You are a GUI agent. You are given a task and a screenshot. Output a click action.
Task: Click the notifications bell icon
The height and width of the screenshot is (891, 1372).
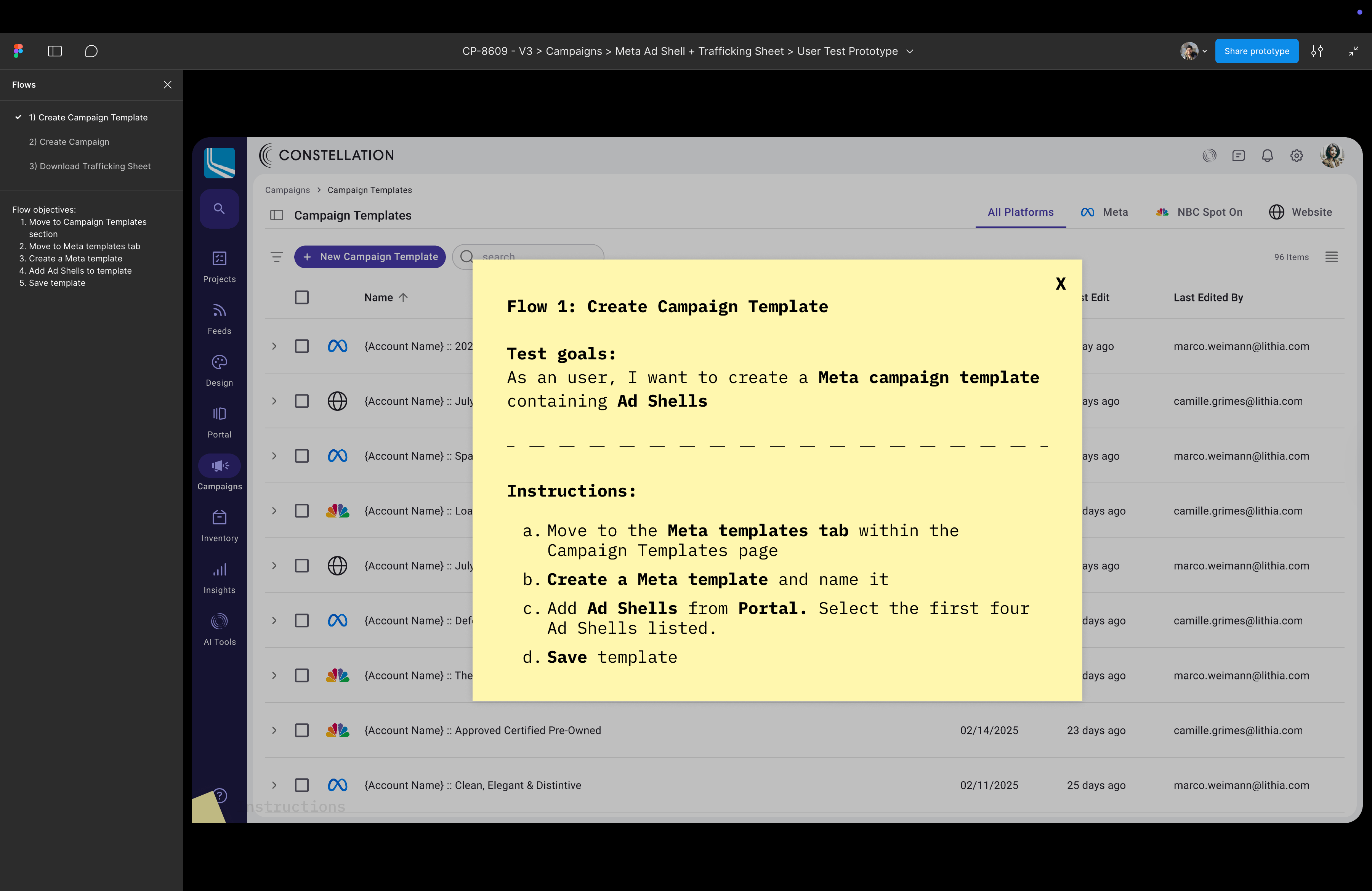[x=1267, y=155]
